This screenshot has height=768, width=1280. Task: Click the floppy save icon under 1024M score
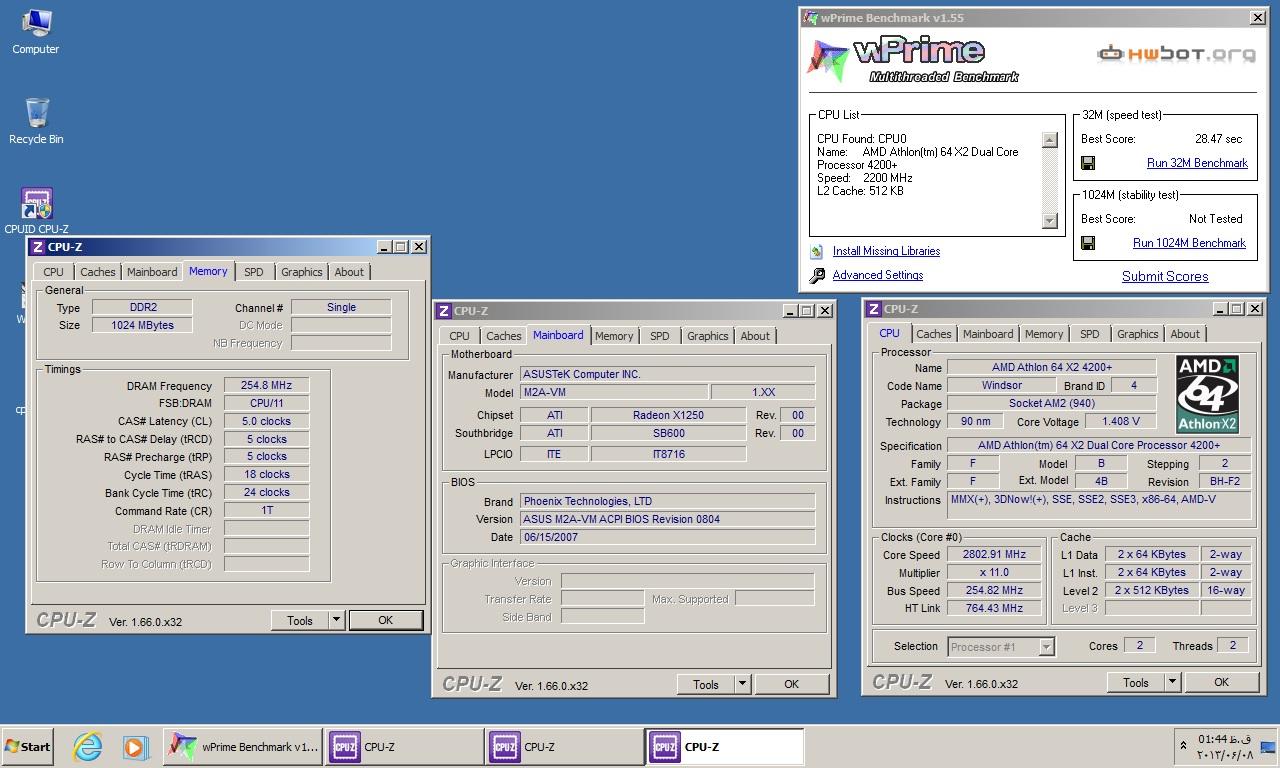pyautogui.click(x=1088, y=243)
